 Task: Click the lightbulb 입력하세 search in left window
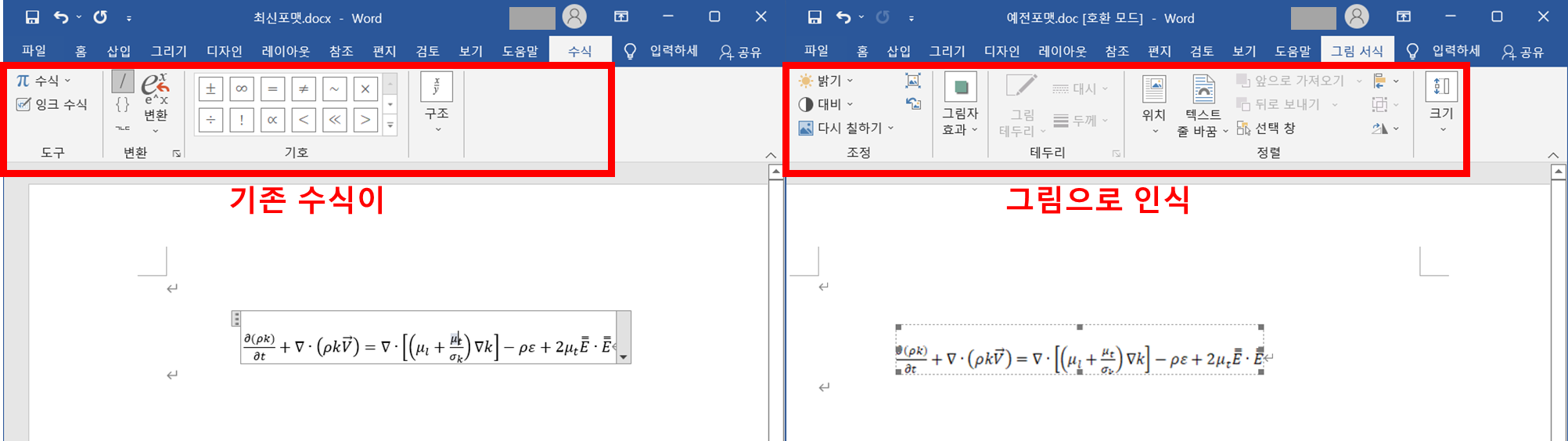point(661,51)
